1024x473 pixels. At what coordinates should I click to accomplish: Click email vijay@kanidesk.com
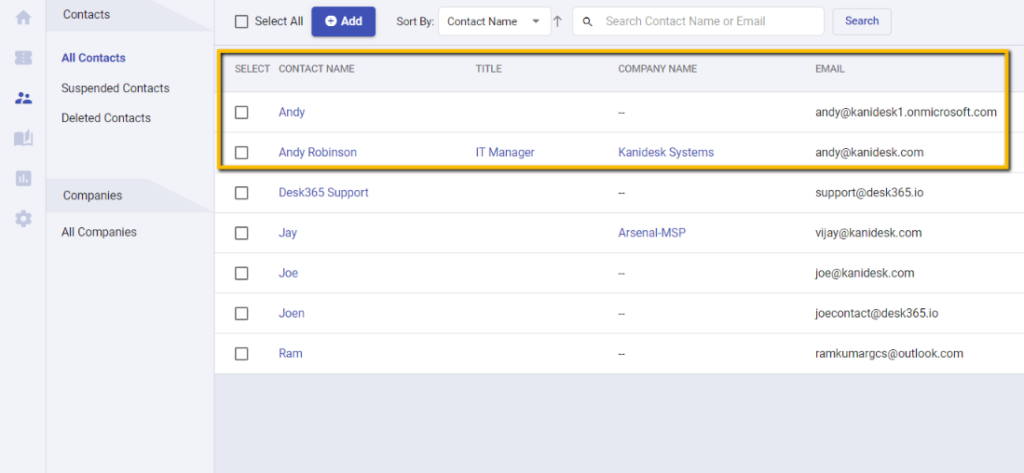point(869,233)
